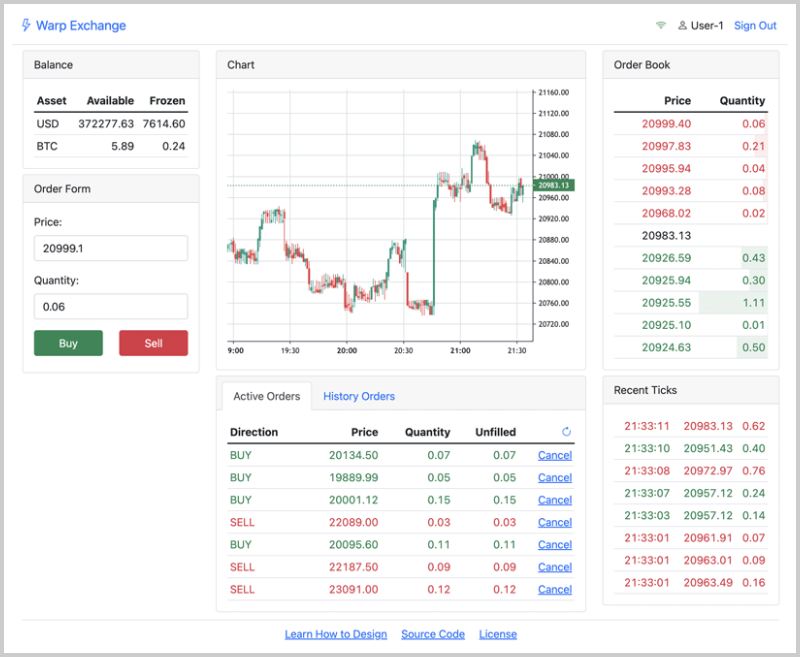800x657 pixels.
Task: Click the Learn How to Design link
Action: pos(336,633)
